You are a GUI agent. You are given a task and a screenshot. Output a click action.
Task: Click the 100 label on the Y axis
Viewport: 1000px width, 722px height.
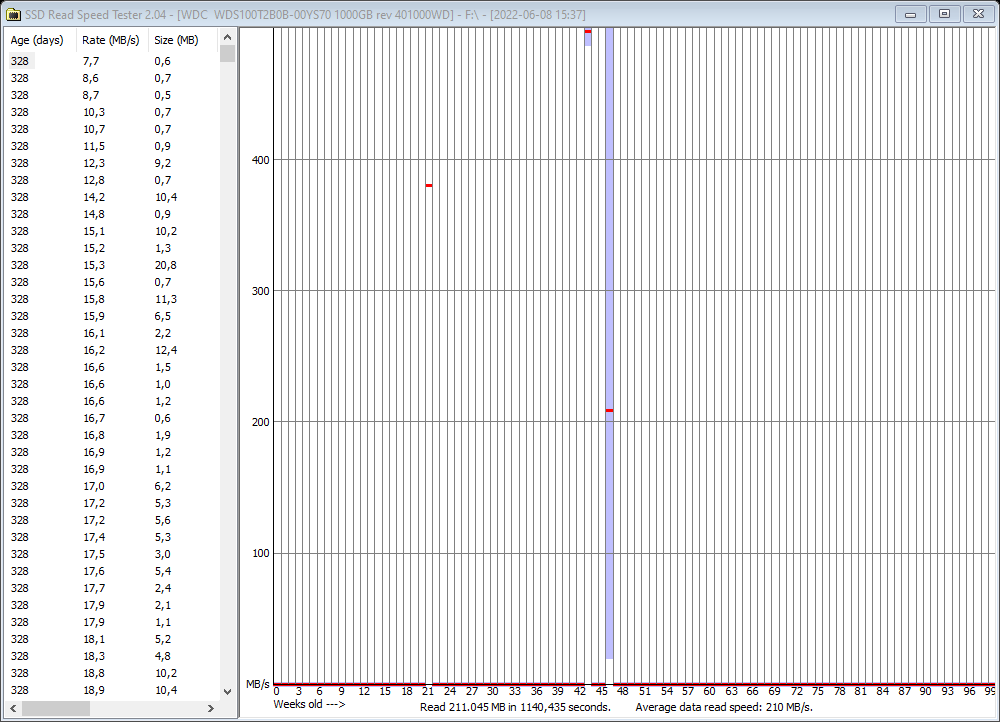[x=261, y=553]
